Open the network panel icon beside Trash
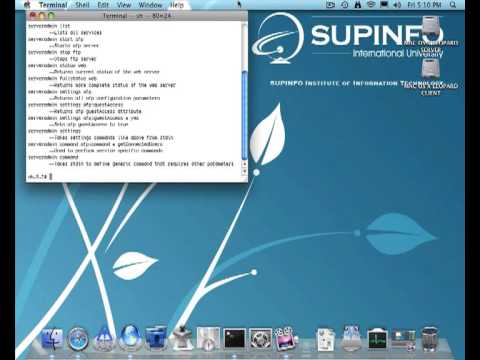The width and height of the screenshot is (480, 360). tap(403, 340)
